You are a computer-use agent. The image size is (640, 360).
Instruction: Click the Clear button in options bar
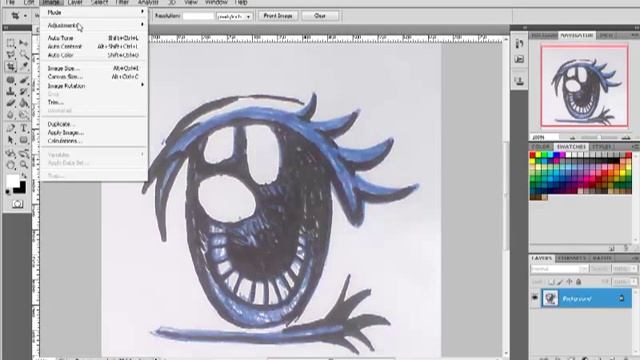[320, 16]
